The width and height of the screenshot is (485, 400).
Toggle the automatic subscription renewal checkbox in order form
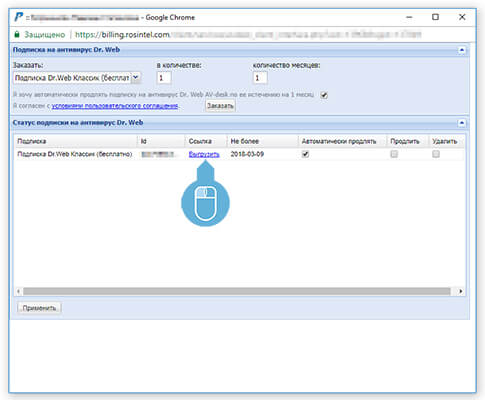click(x=324, y=95)
